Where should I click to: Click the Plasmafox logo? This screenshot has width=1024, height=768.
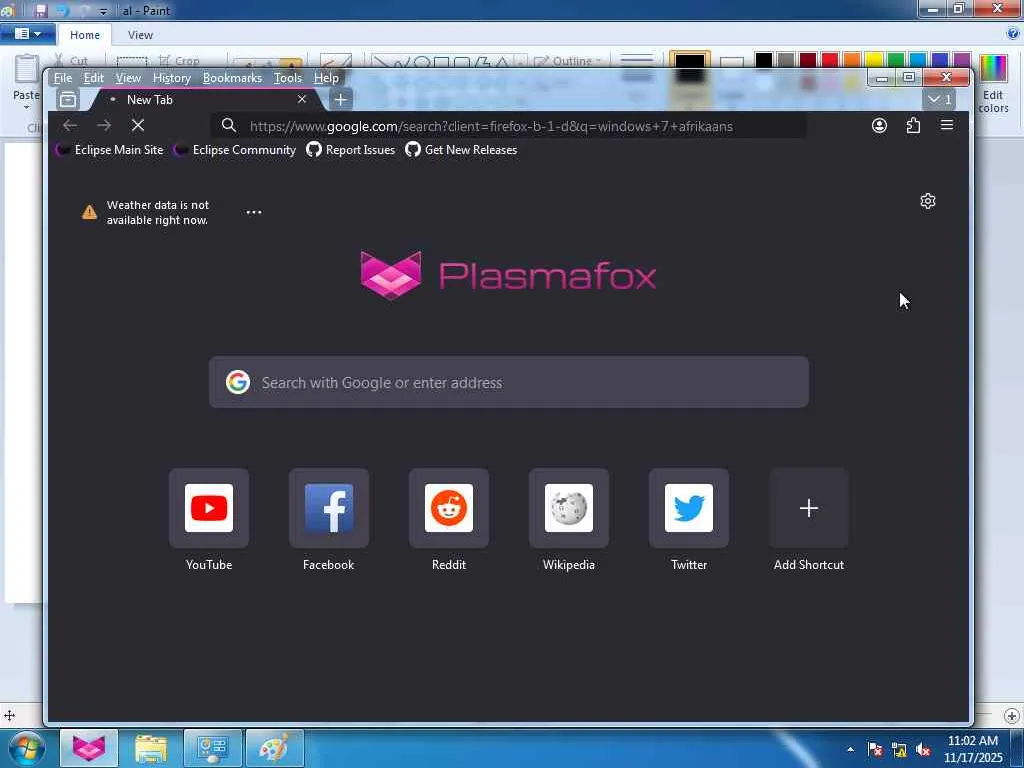click(x=508, y=276)
